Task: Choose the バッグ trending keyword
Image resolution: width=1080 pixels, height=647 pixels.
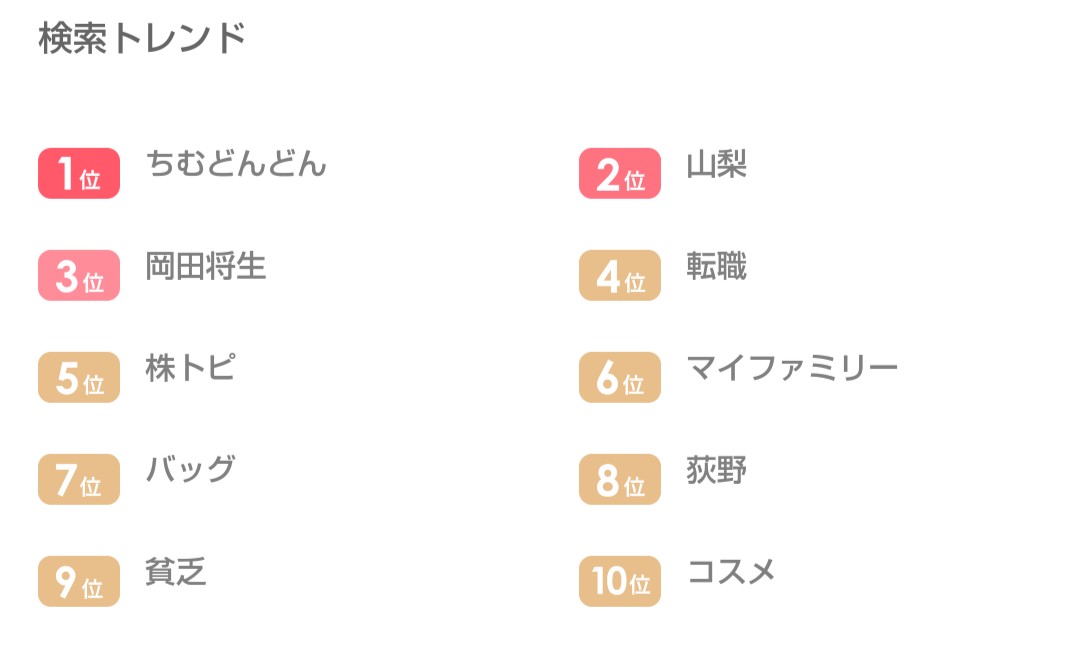Action: click(191, 470)
